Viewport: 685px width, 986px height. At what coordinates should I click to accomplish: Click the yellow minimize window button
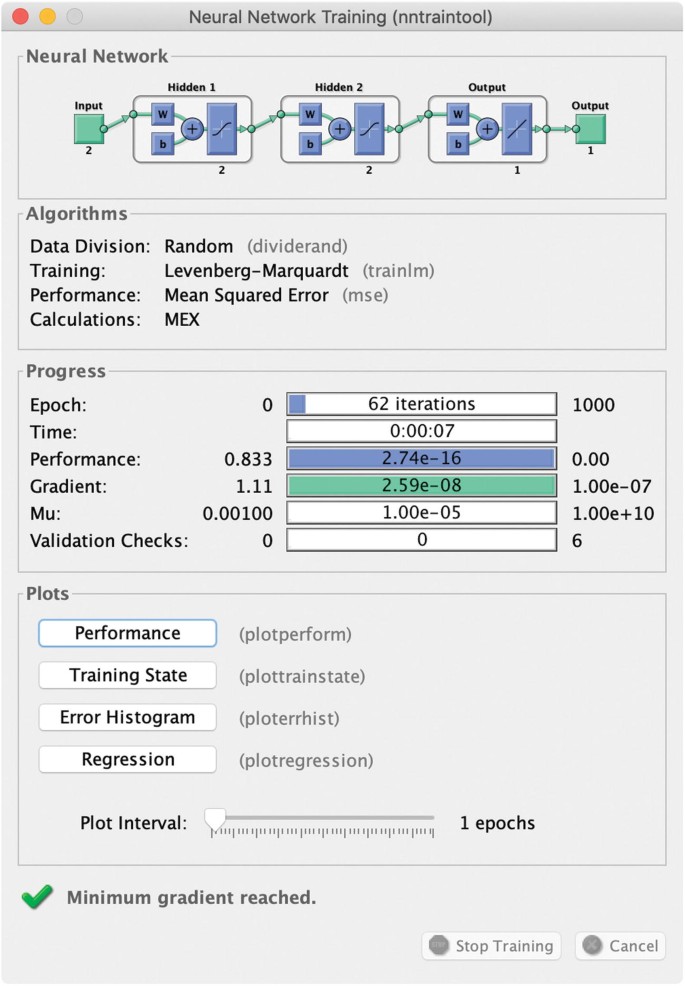47,17
